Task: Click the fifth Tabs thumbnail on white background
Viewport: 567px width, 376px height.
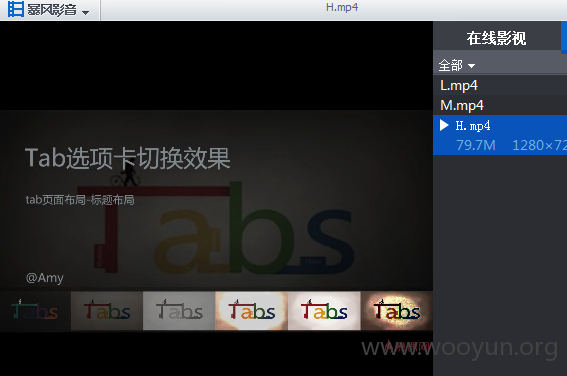Action: 324,311
